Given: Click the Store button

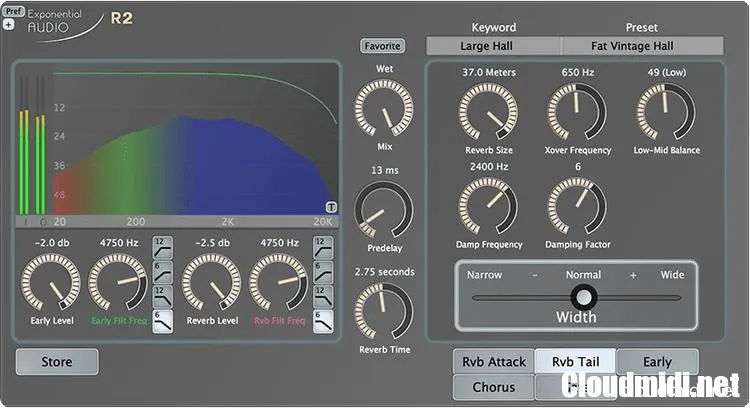Looking at the screenshot, I should point(57,362).
